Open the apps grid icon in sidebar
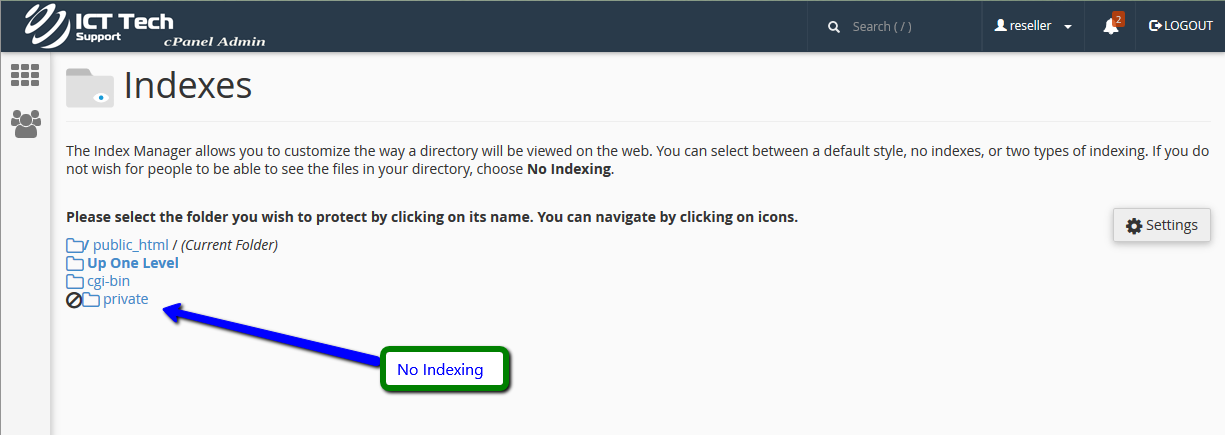The height and width of the screenshot is (435, 1225). [x=25, y=75]
